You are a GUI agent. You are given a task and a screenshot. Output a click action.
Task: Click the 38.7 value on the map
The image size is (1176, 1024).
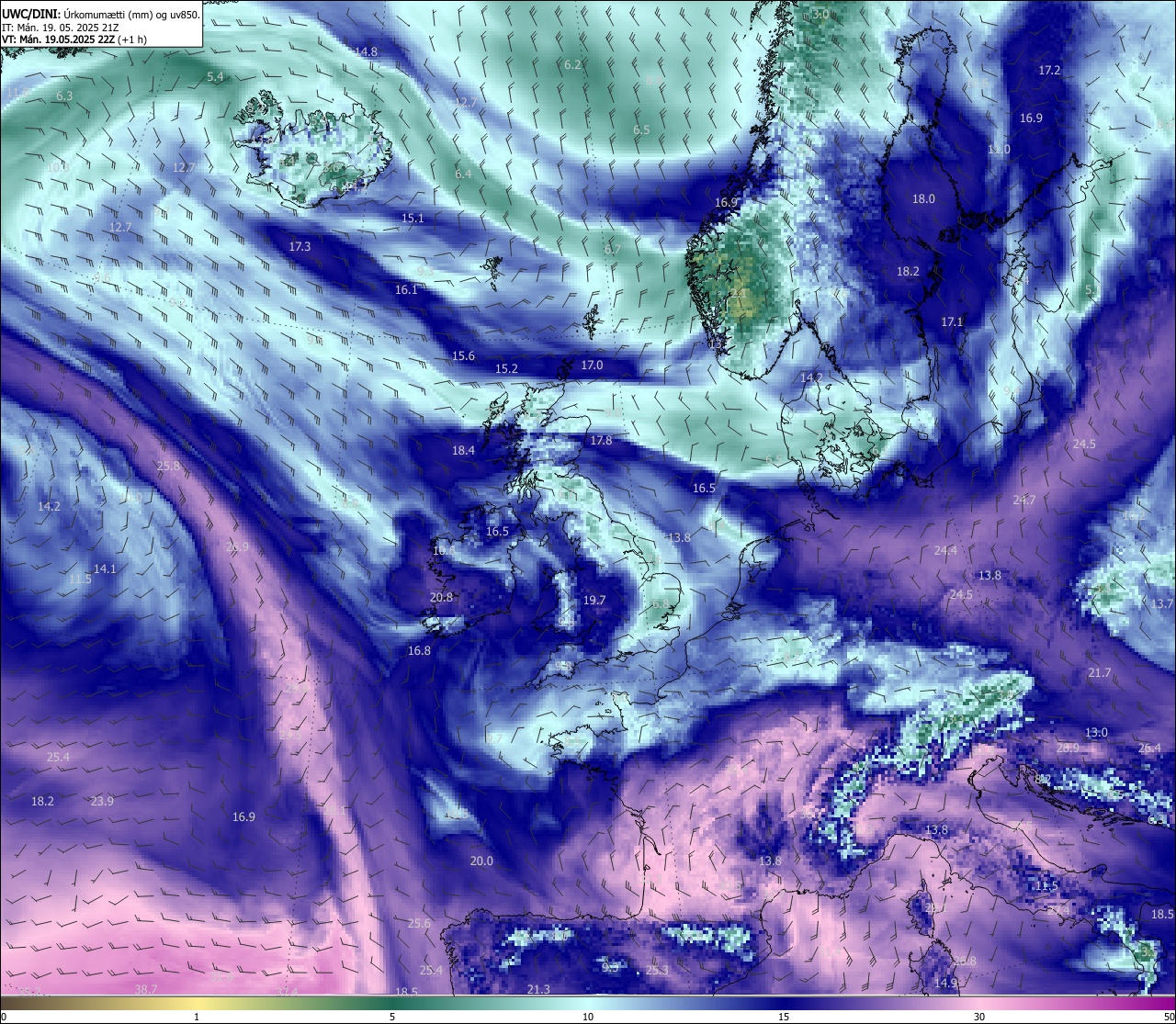click(x=146, y=989)
